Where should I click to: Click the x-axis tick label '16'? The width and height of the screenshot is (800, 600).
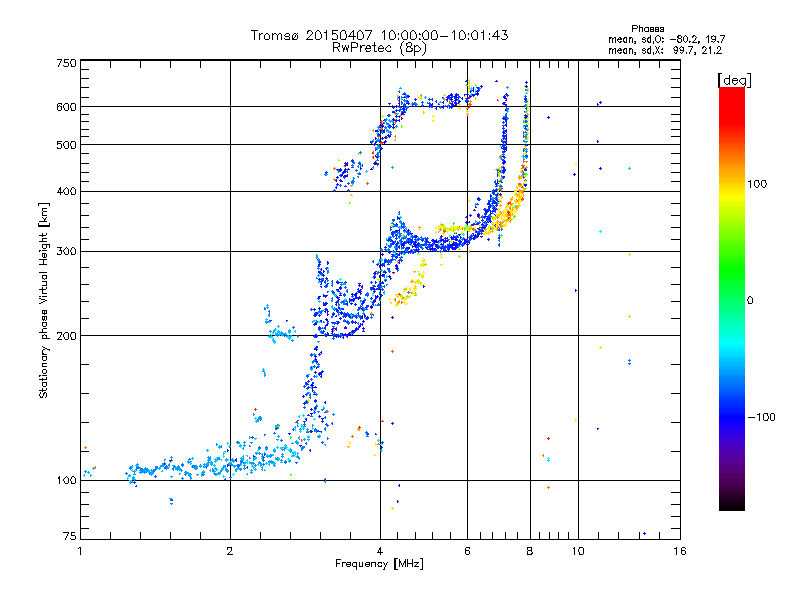pos(680,551)
